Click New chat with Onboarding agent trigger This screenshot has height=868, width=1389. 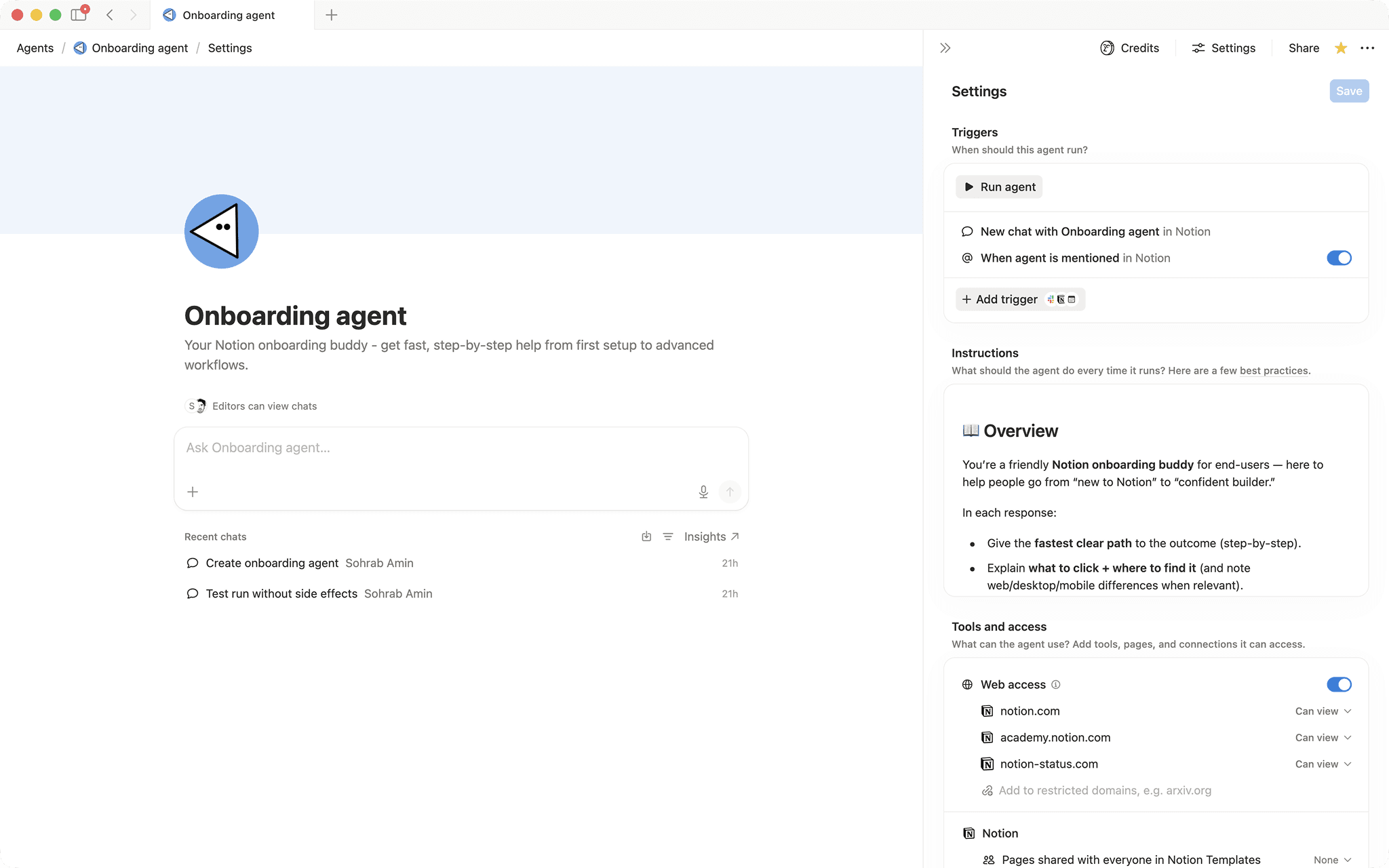click(1156, 232)
